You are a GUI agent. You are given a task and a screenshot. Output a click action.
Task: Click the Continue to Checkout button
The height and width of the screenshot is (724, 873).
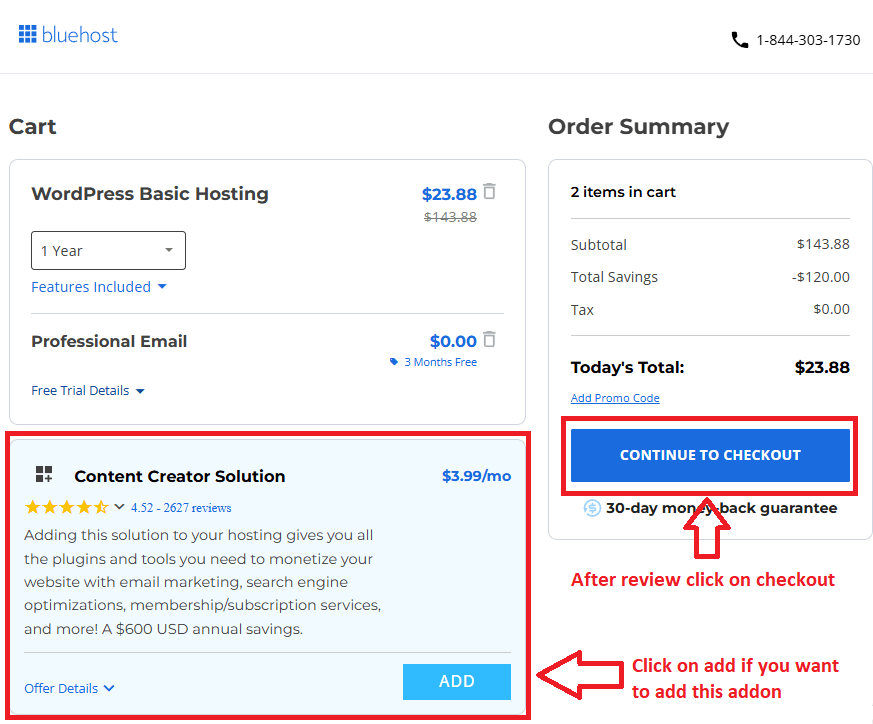pyautogui.click(x=709, y=455)
